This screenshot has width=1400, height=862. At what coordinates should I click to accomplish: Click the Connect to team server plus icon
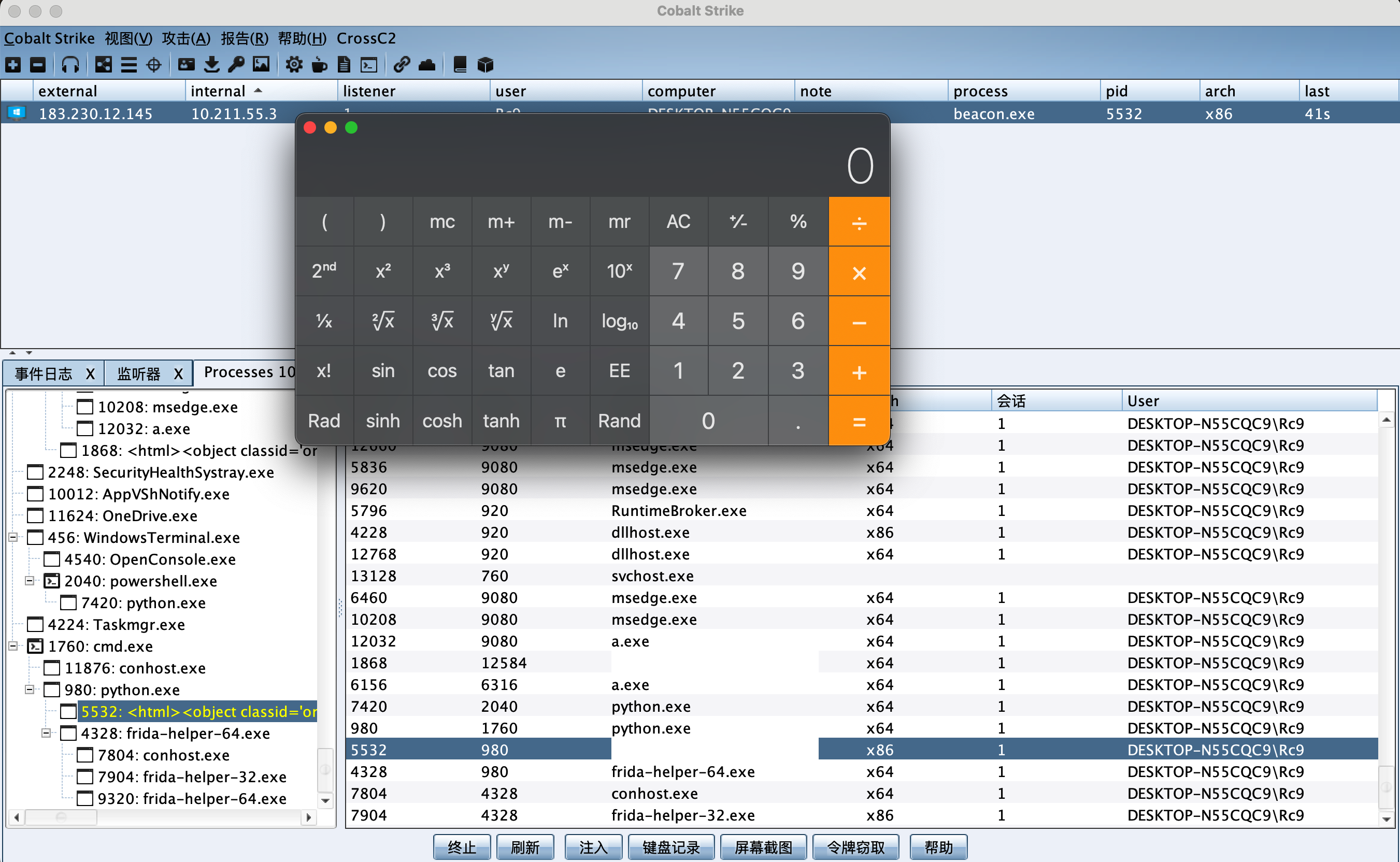click(13, 64)
